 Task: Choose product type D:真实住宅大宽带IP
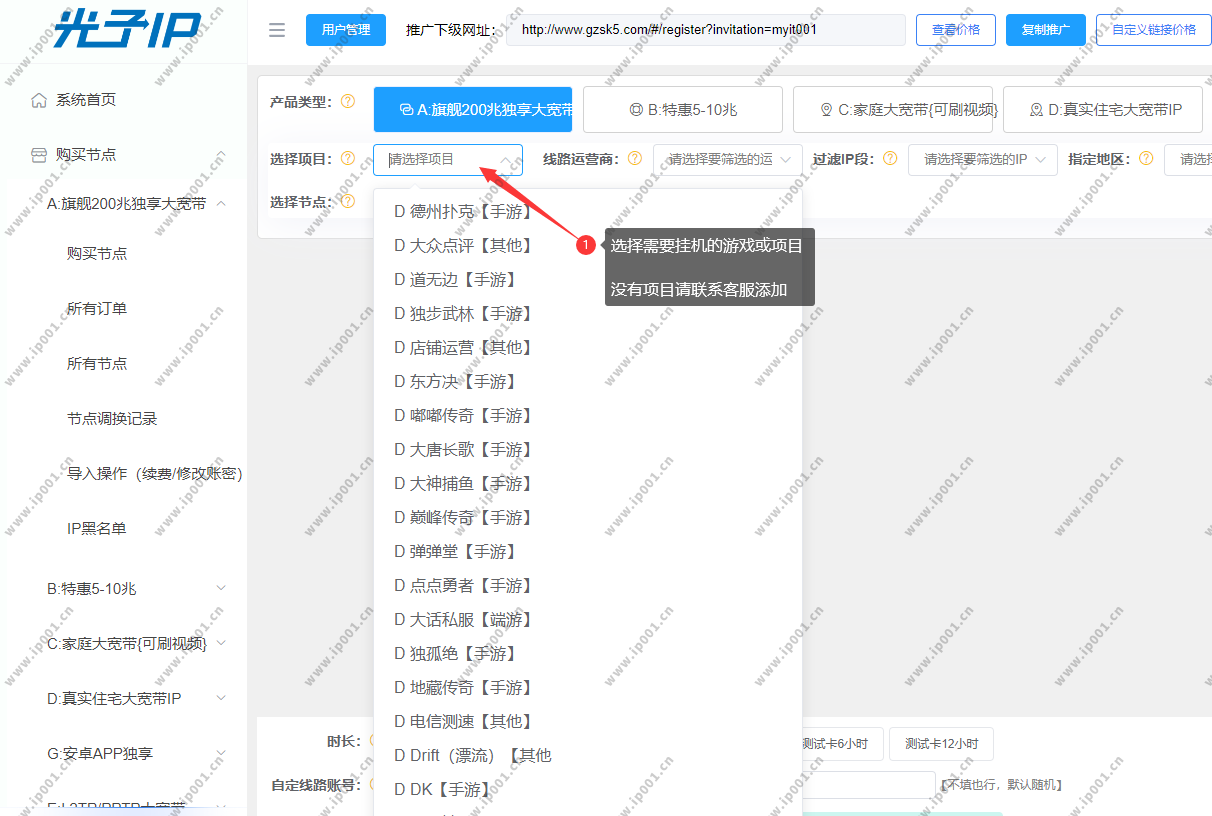tap(1103, 110)
